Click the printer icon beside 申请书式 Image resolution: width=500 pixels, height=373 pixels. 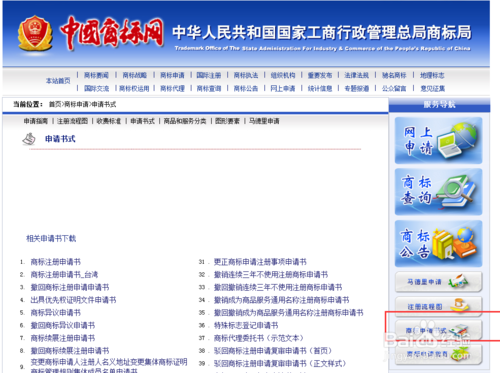(29, 139)
